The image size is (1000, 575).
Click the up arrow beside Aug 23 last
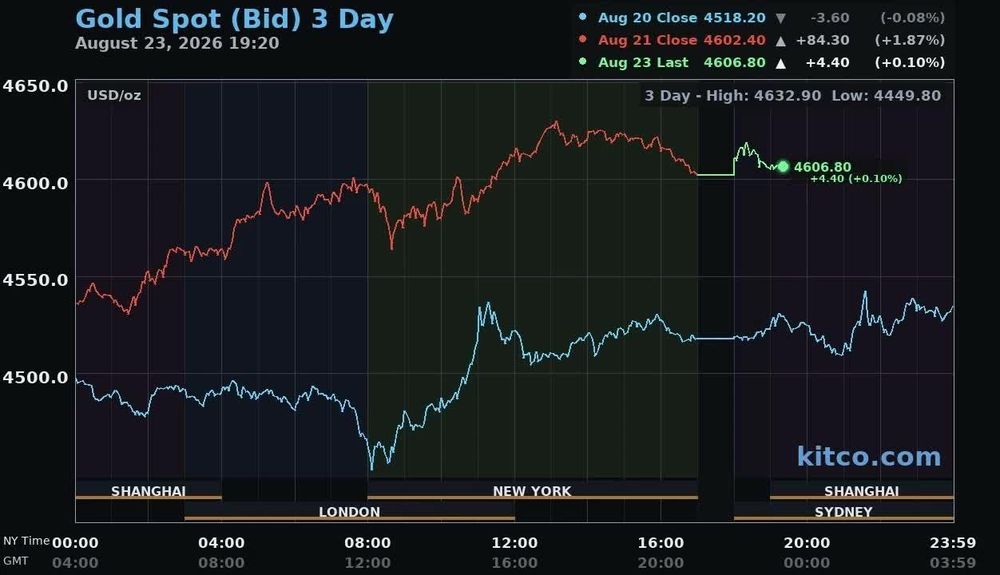[x=781, y=63]
